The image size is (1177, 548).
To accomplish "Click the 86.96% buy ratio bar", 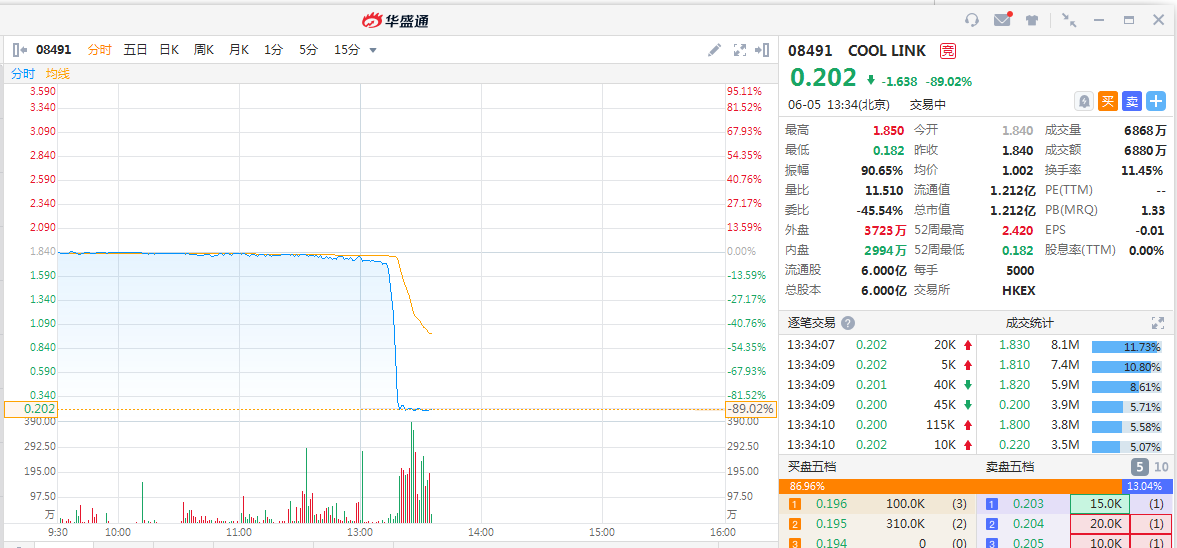I will [x=950, y=486].
